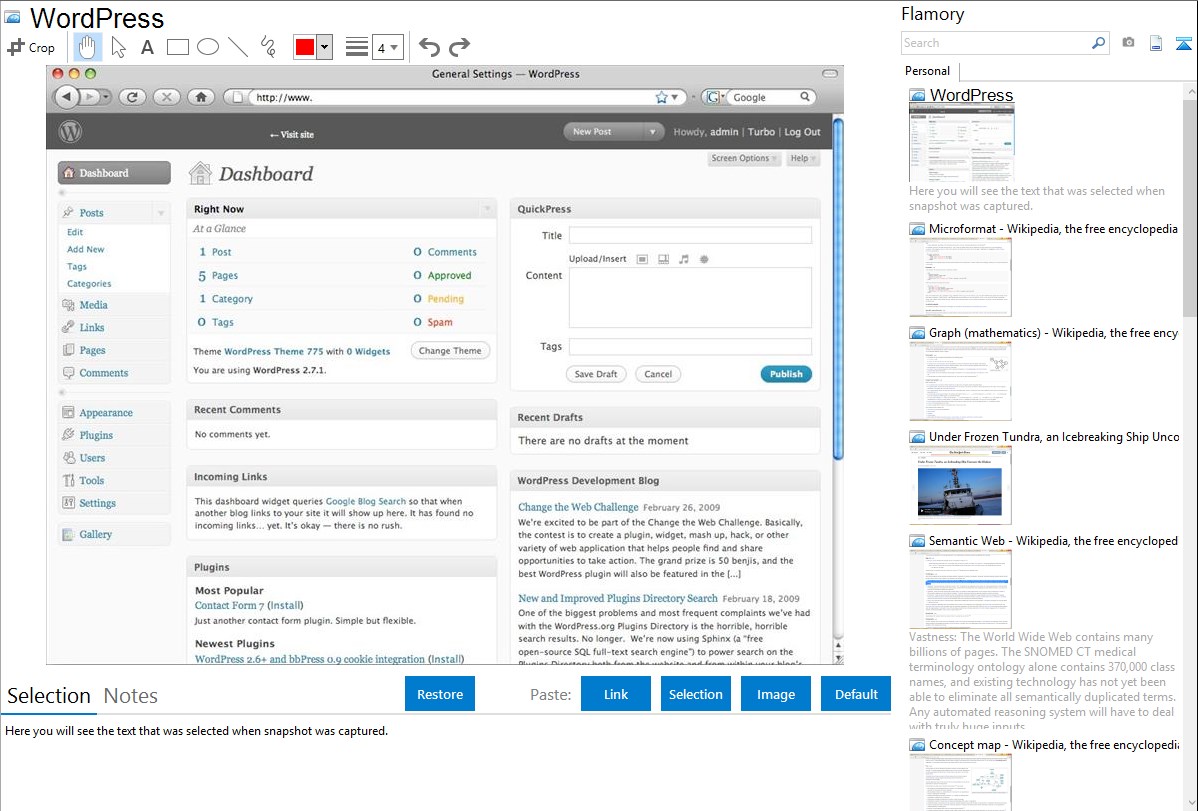Open the color dropdown arrow
Image resolution: width=1198 pixels, height=811 pixels.
[325, 47]
